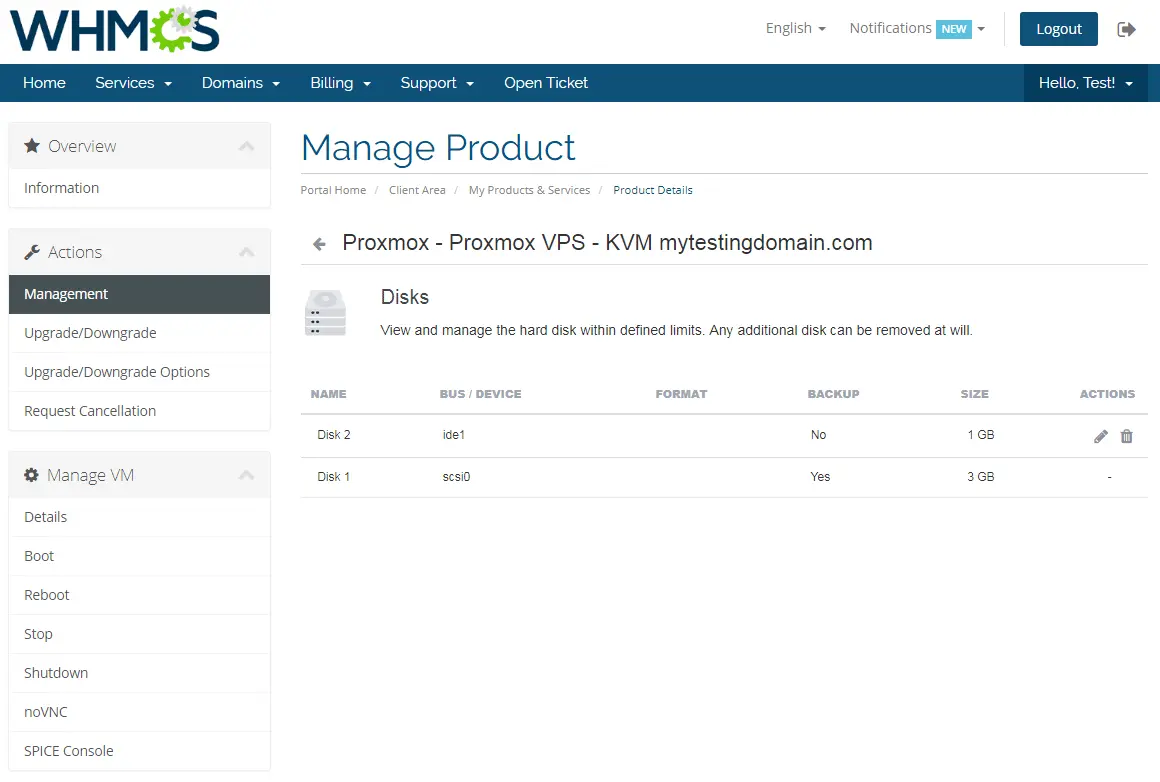Open the noVNC console

[139, 712]
